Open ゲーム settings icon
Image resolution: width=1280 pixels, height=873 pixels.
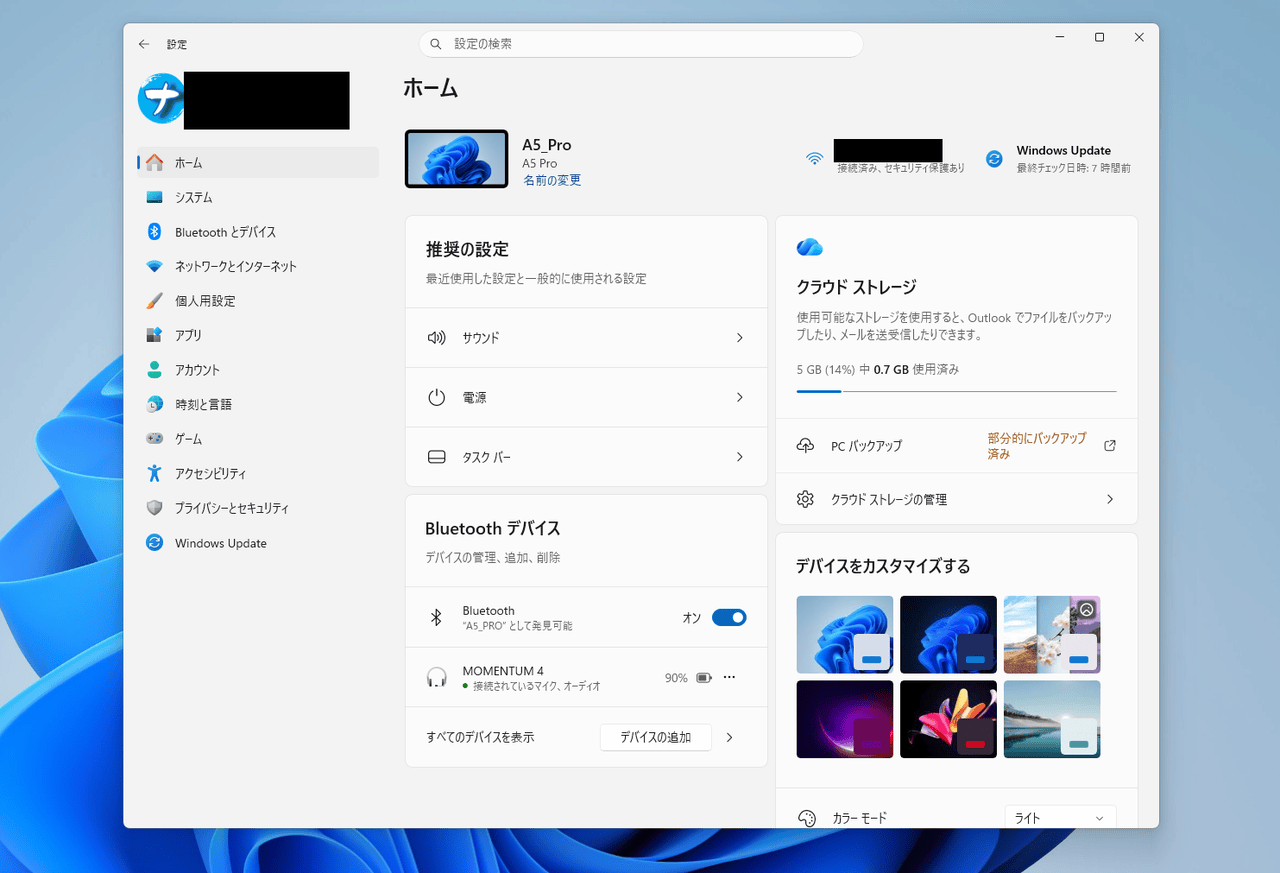coord(154,438)
